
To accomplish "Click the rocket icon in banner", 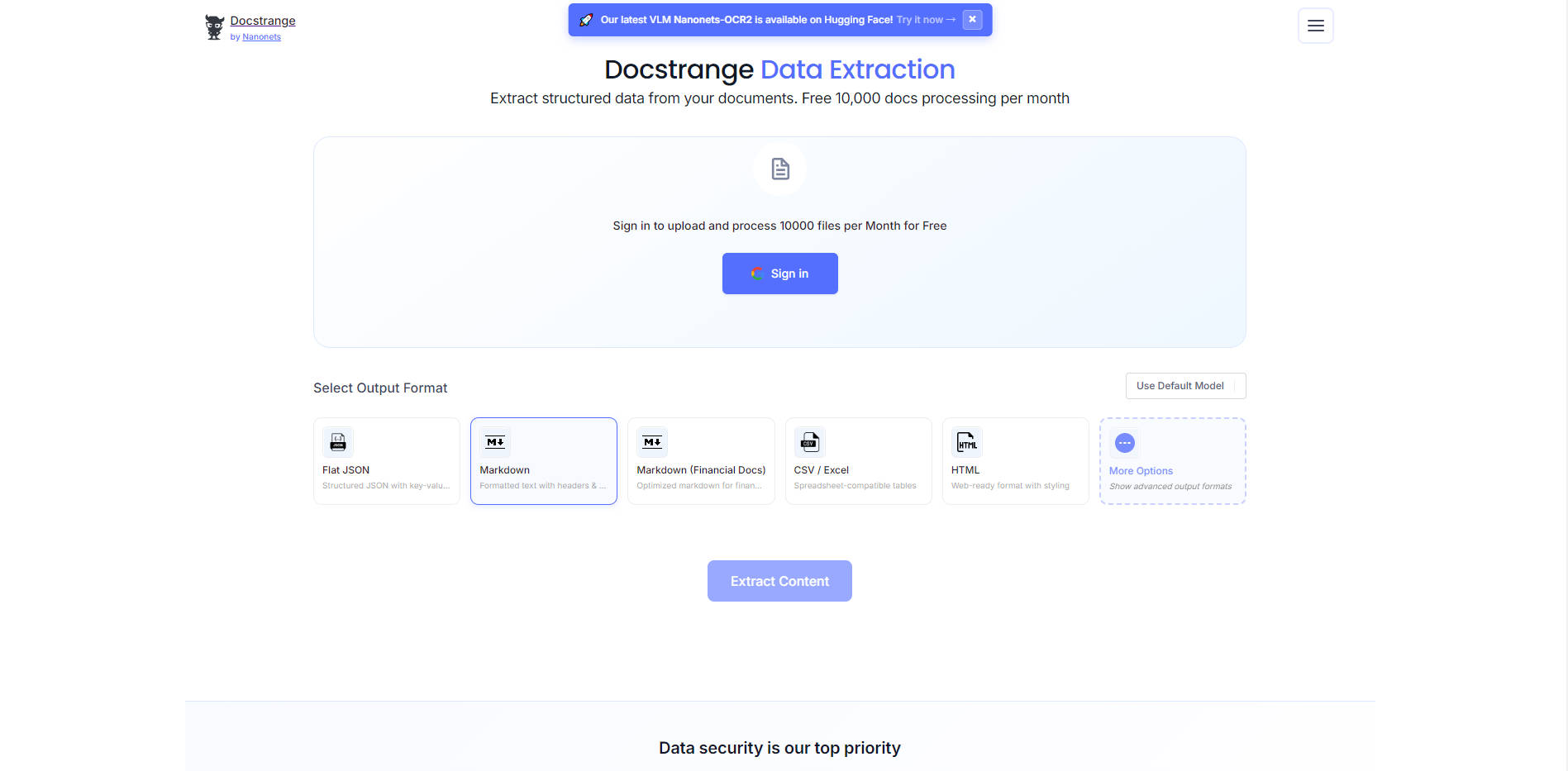I will point(586,20).
